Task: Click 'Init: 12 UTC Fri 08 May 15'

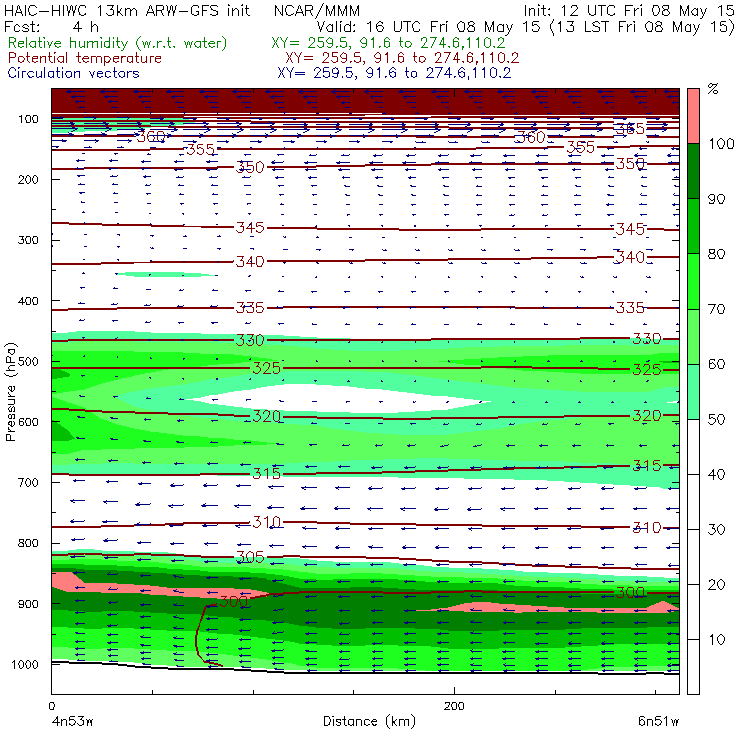Action: pos(629,11)
